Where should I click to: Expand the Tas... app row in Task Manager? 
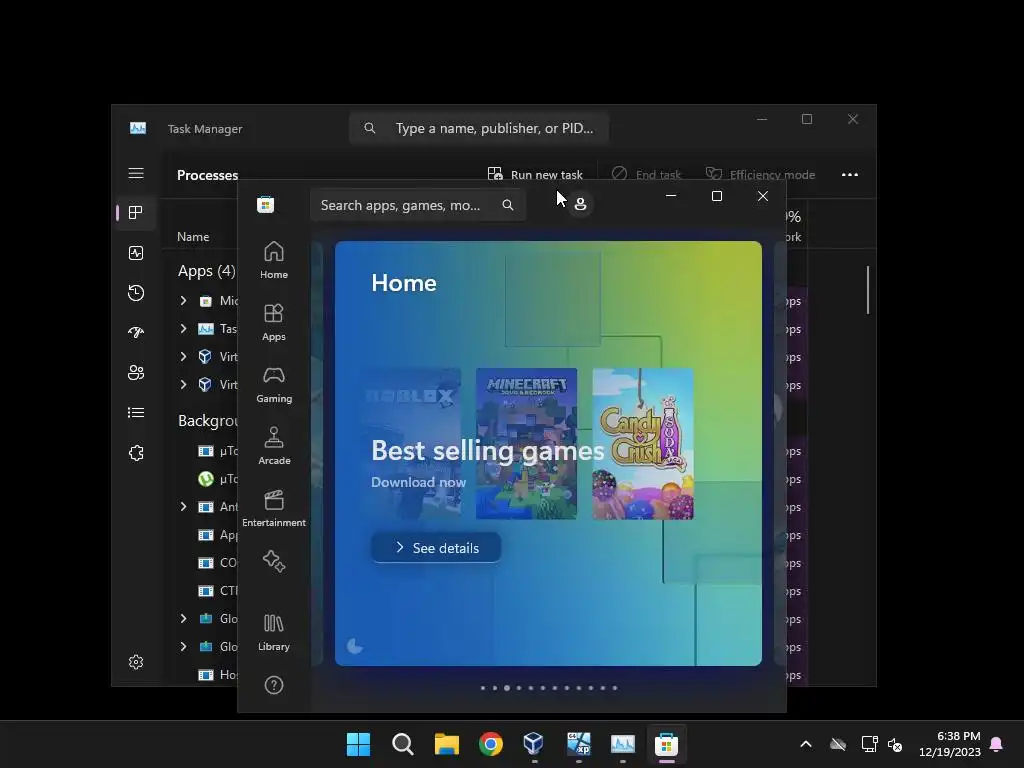184,328
